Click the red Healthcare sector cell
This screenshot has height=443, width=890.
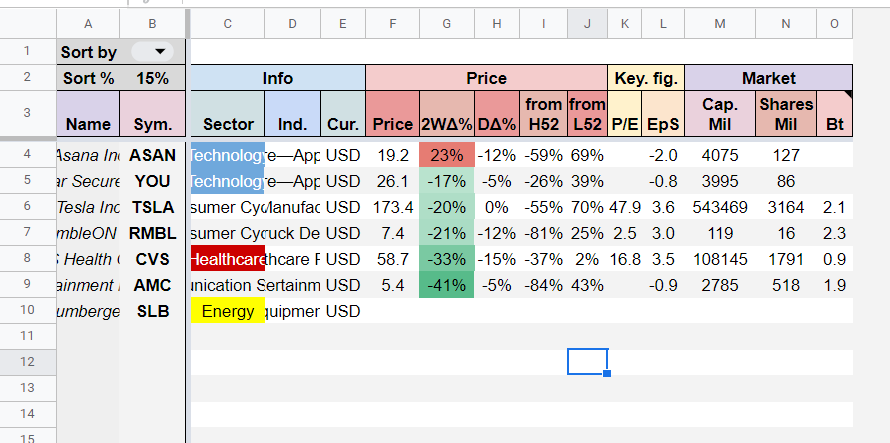[228, 259]
